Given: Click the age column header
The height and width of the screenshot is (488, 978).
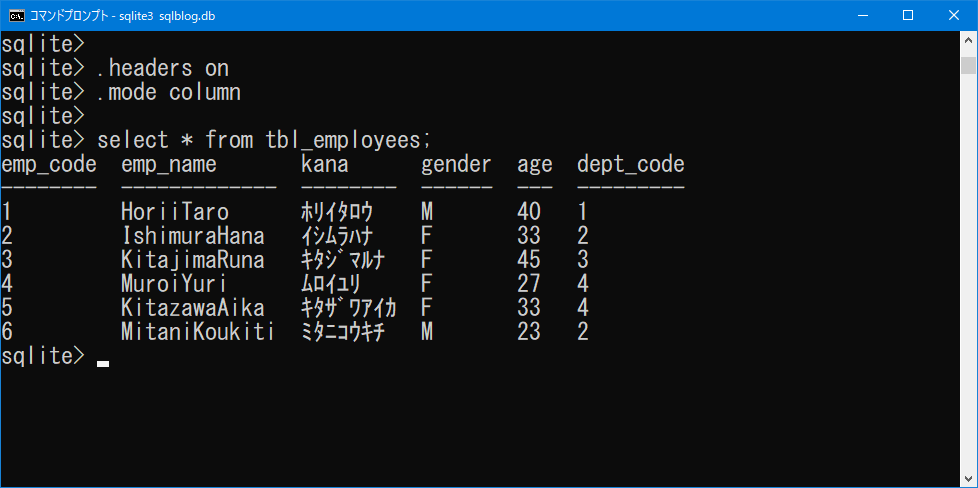Looking at the screenshot, I should (535, 164).
